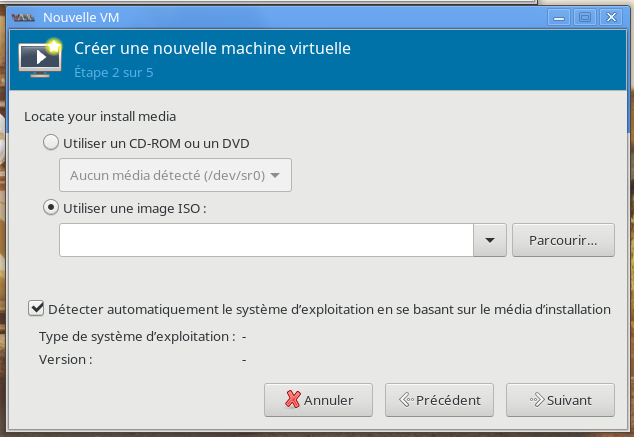Viewport: 634px width, 437px height.
Task: Go to next step with Suivant
Action: point(560,400)
